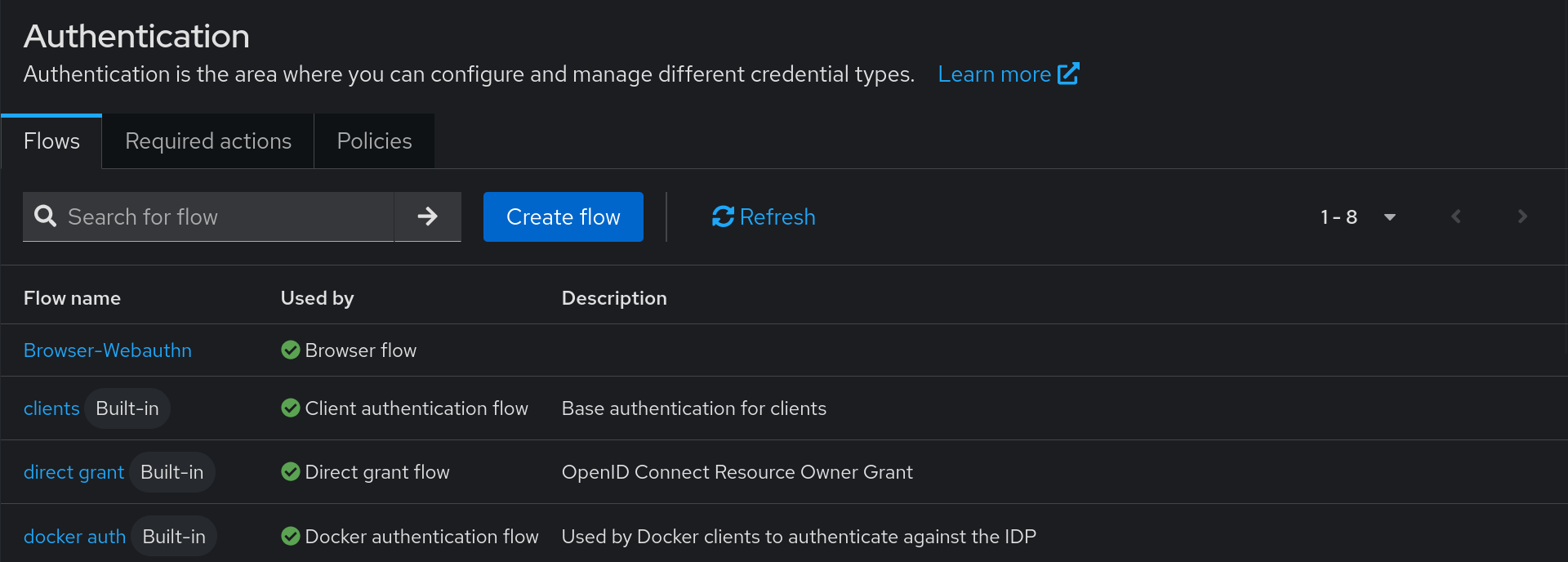
Task: Focus the Search for flow field
Action: coord(208,216)
